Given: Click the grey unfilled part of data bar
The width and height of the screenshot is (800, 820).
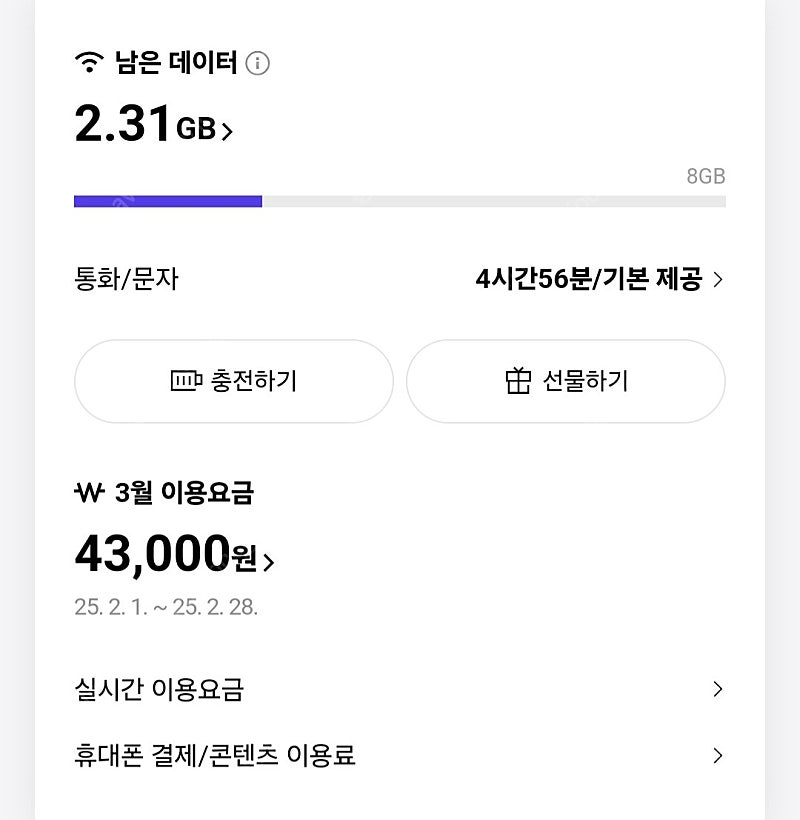Looking at the screenshot, I should pos(494,201).
